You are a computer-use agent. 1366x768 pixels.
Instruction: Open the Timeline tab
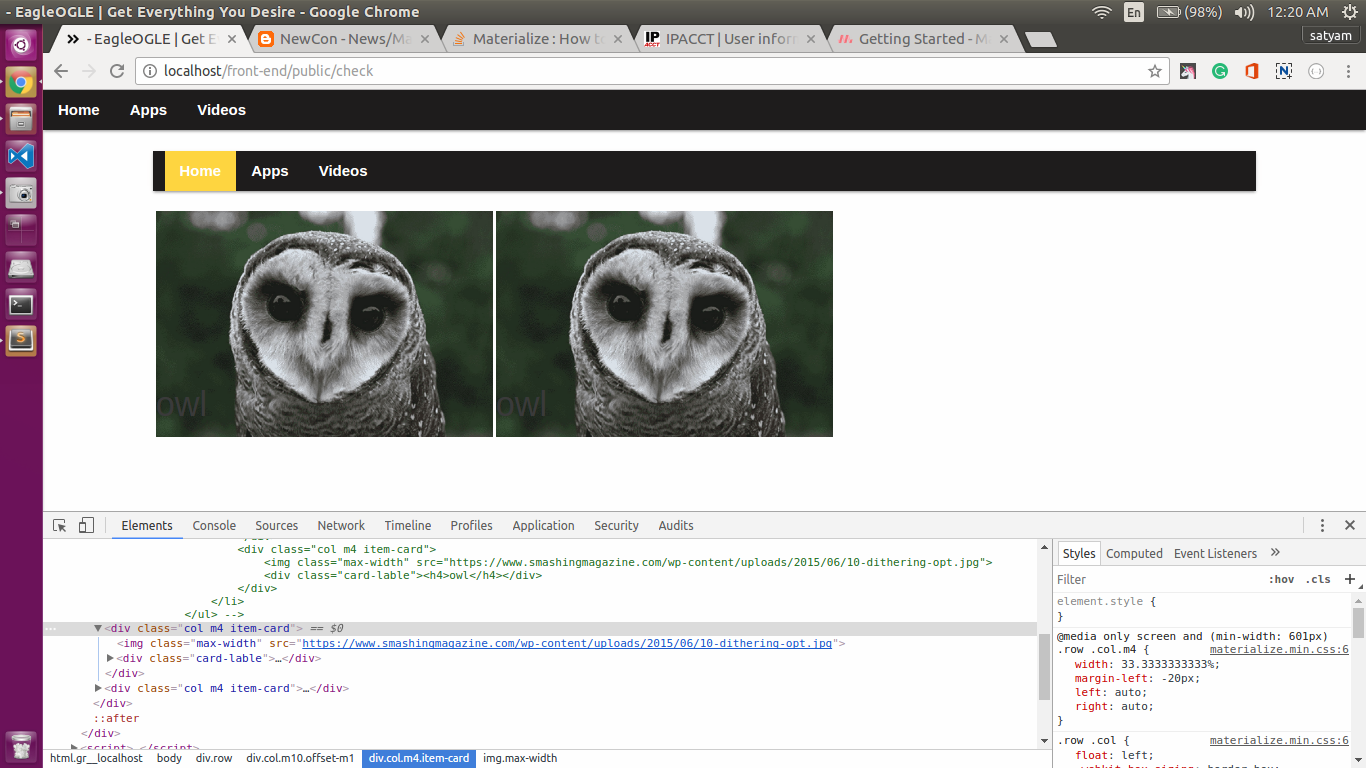(x=408, y=525)
